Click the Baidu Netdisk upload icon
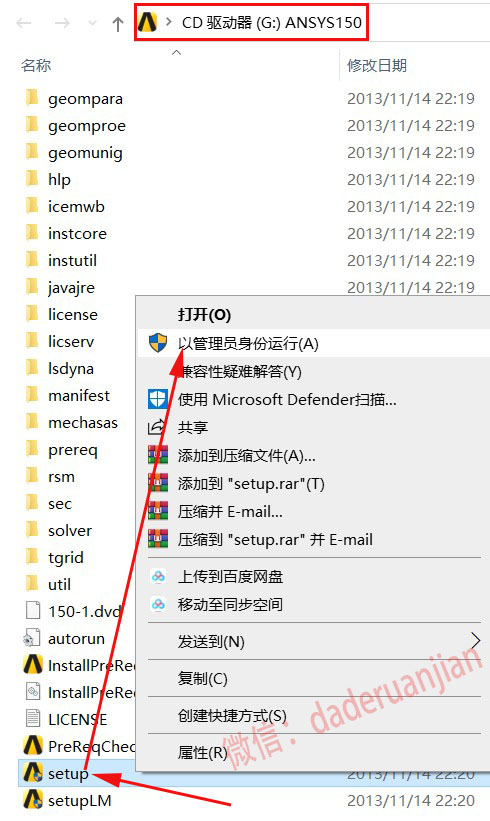Viewport: 490px width, 821px height. coord(158,576)
